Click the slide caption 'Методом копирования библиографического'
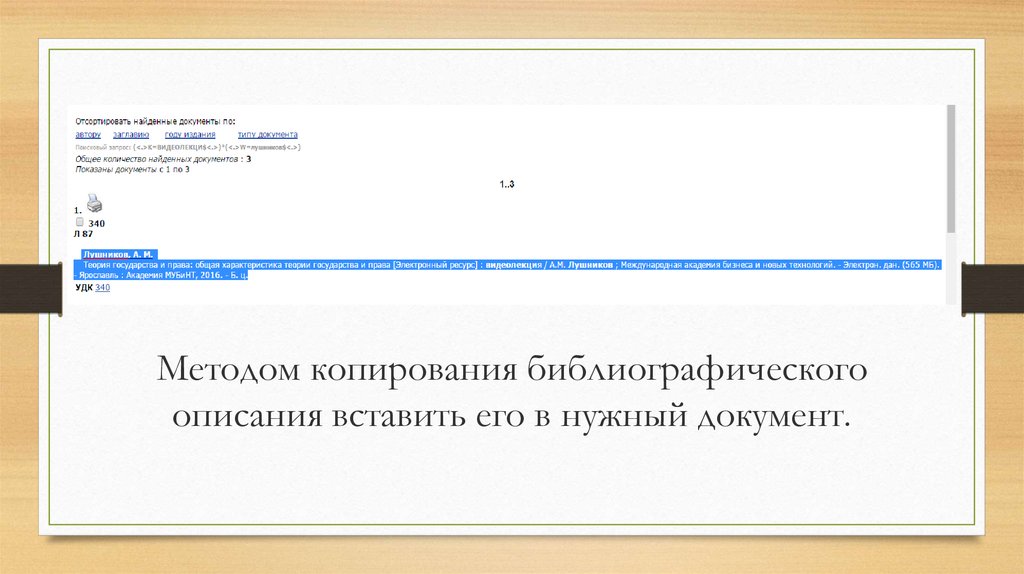 pos(510,370)
